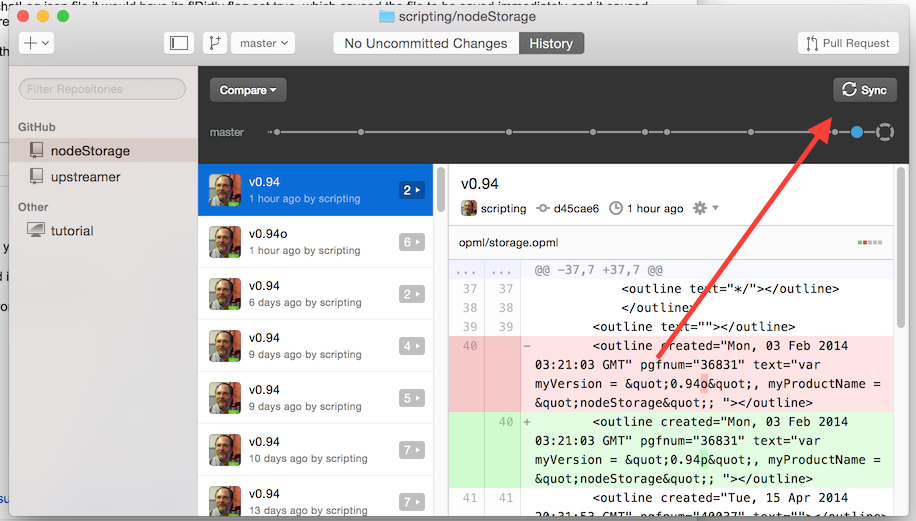Screen dimensions: 916x521
Task: Select the v0.94 commit from 13 days ago
Action: (x=317, y=501)
